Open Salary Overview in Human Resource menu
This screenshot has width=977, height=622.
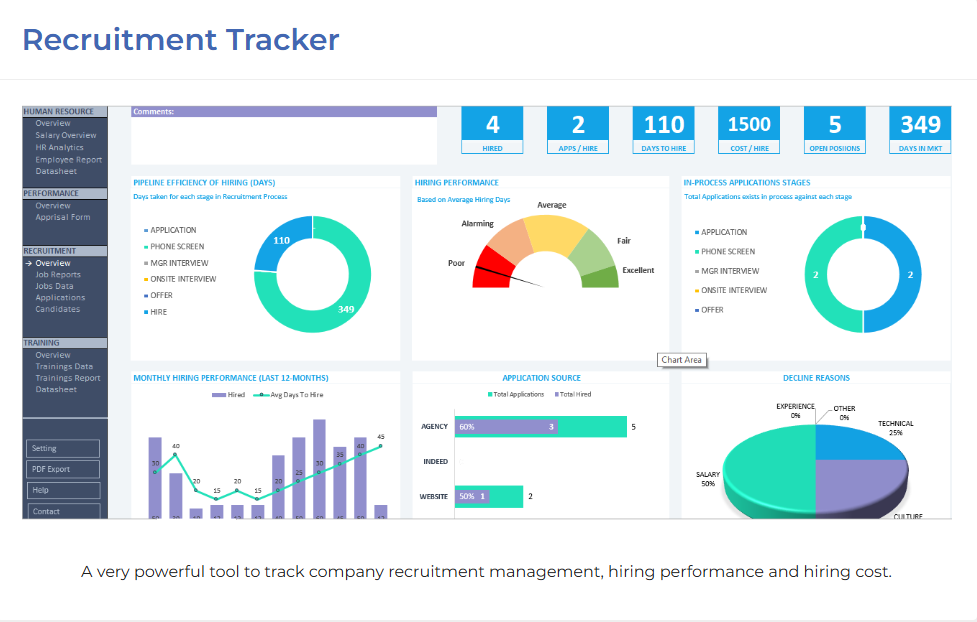[x=66, y=135]
